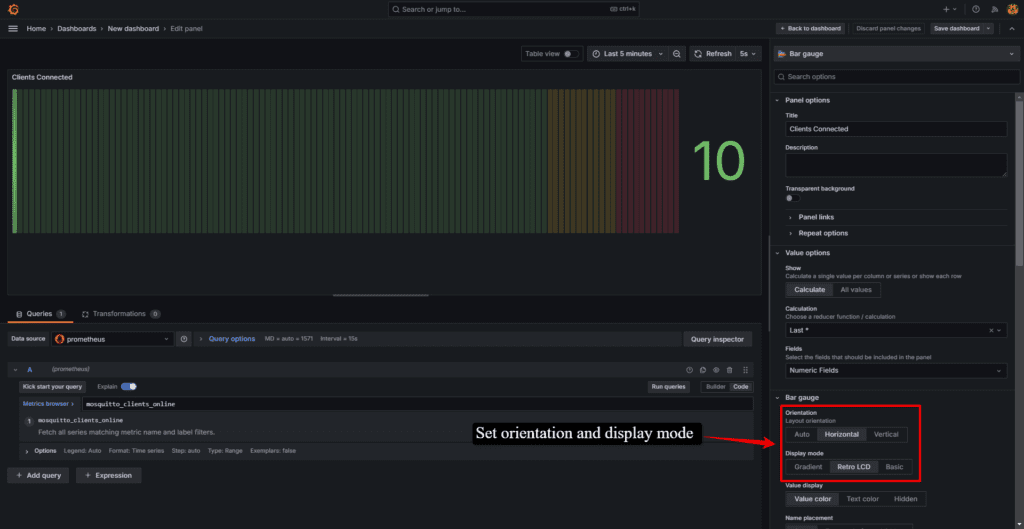The image size is (1024, 529).
Task: Select Hidden for value display
Action: click(x=906, y=499)
